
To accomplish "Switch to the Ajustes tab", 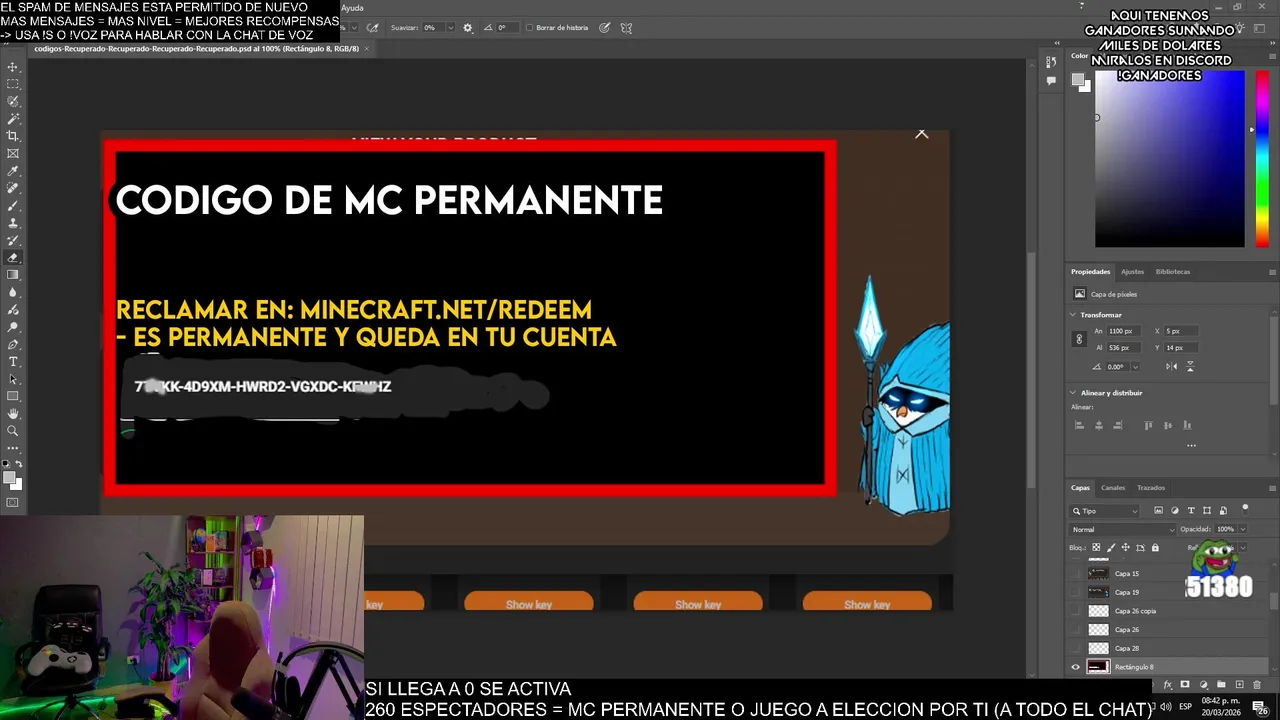I will point(1132,272).
